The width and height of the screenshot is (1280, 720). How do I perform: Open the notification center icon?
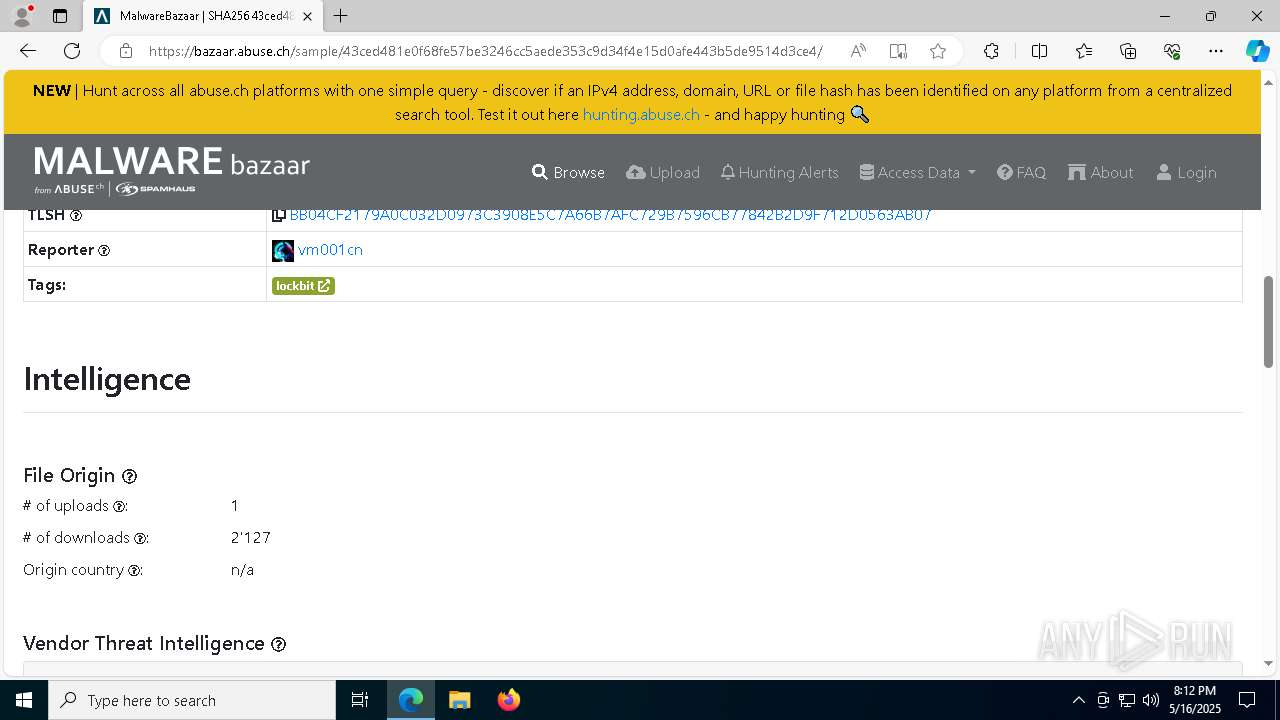tap(1247, 700)
